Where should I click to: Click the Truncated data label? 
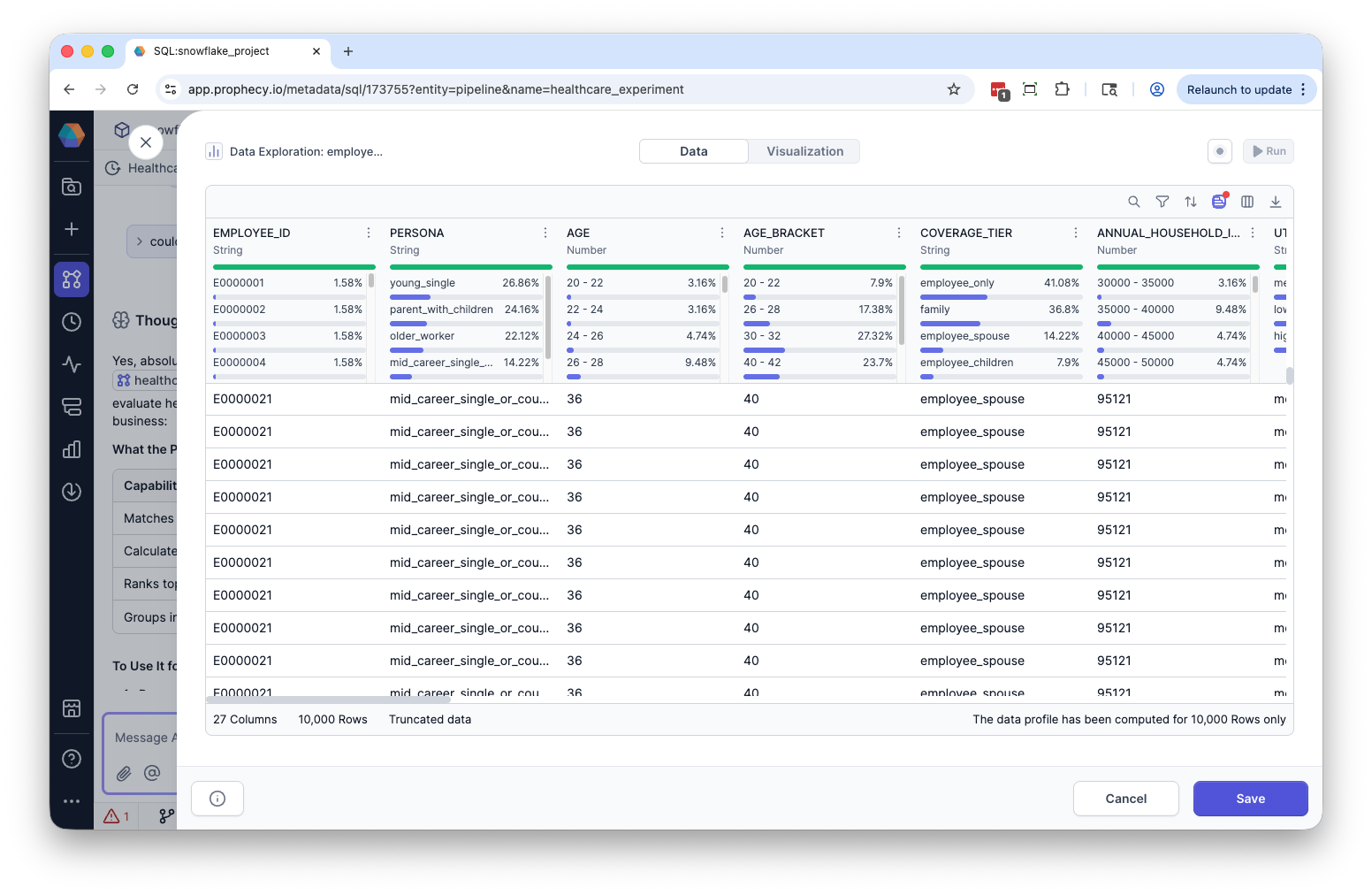click(x=430, y=720)
